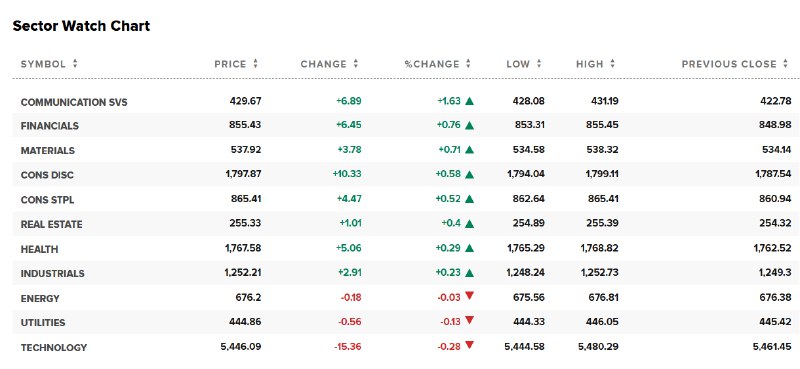This screenshot has height=369, width=800.
Task: Select Technology high value 5,480.29
Action: coord(597,347)
